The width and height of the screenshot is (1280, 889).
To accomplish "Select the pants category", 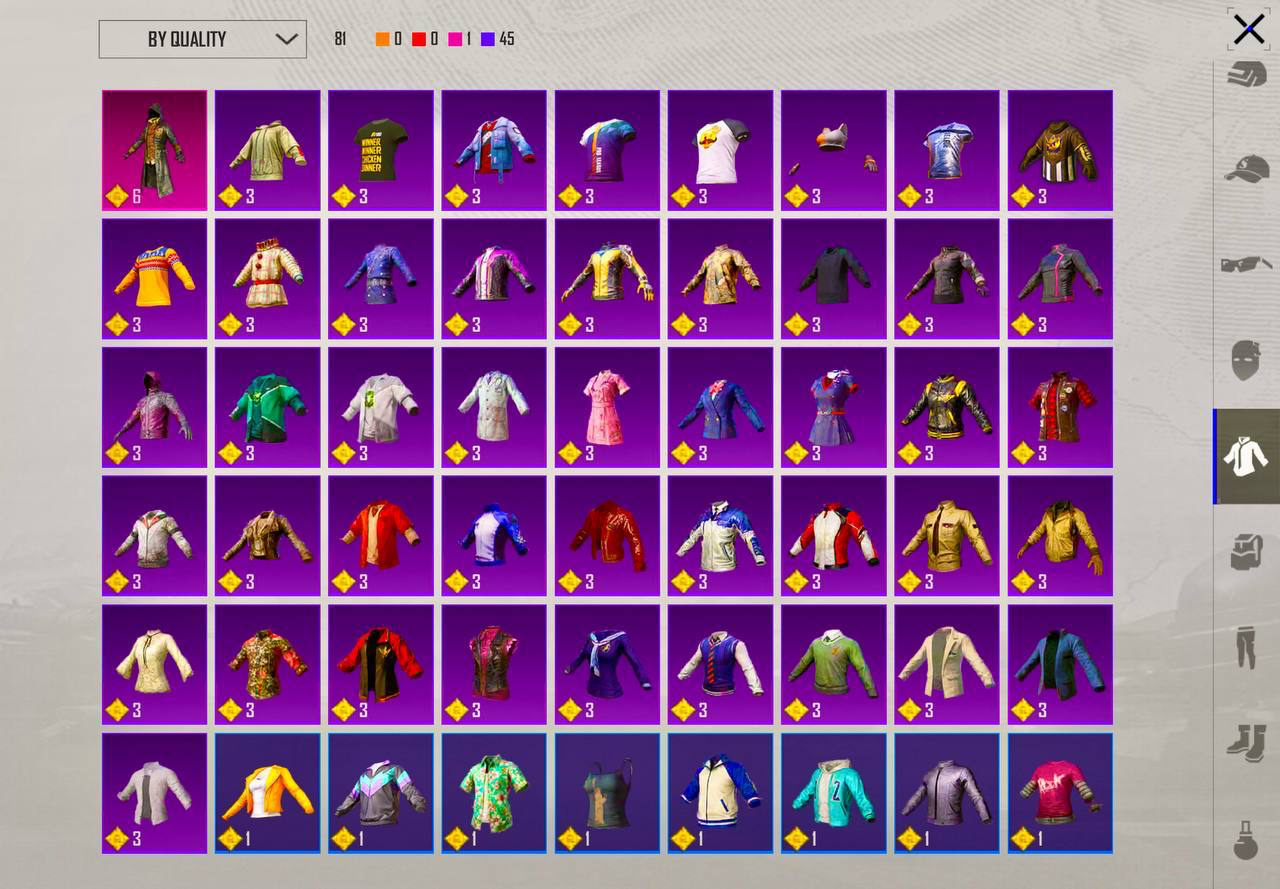I will (x=1246, y=648).
